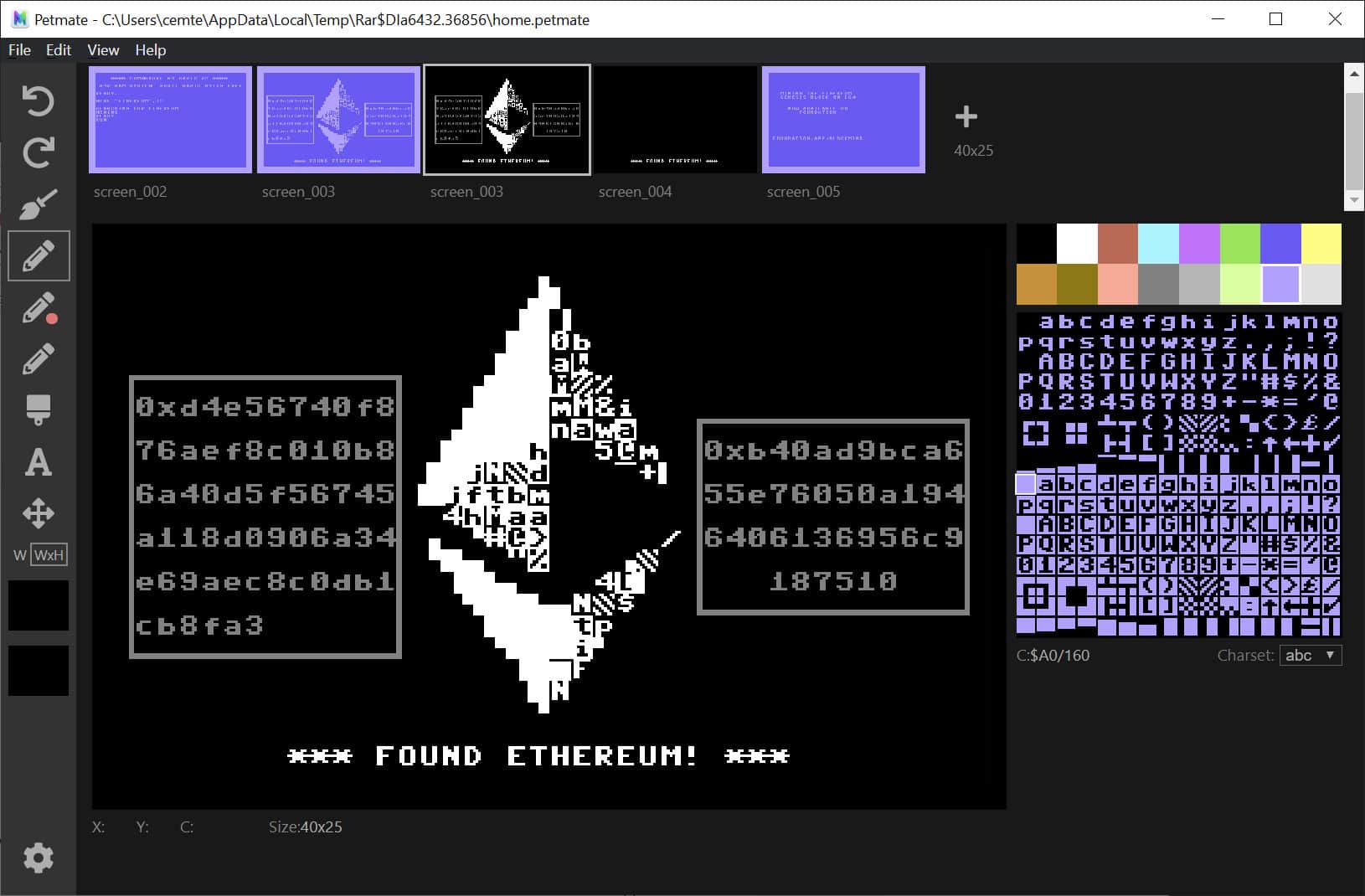Open the Help menu
1365x896 pixels.
(x=151, y=50)
